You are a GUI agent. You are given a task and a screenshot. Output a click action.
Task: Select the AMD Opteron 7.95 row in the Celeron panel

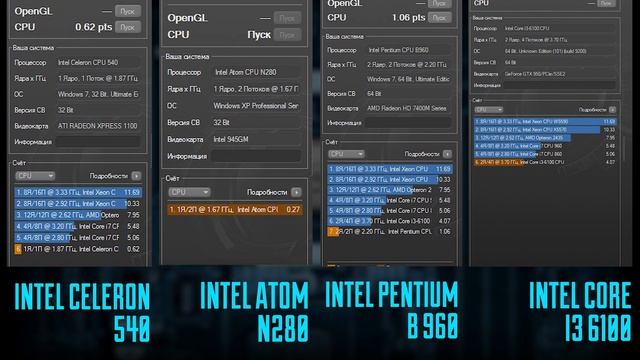(x=78, y=215)
